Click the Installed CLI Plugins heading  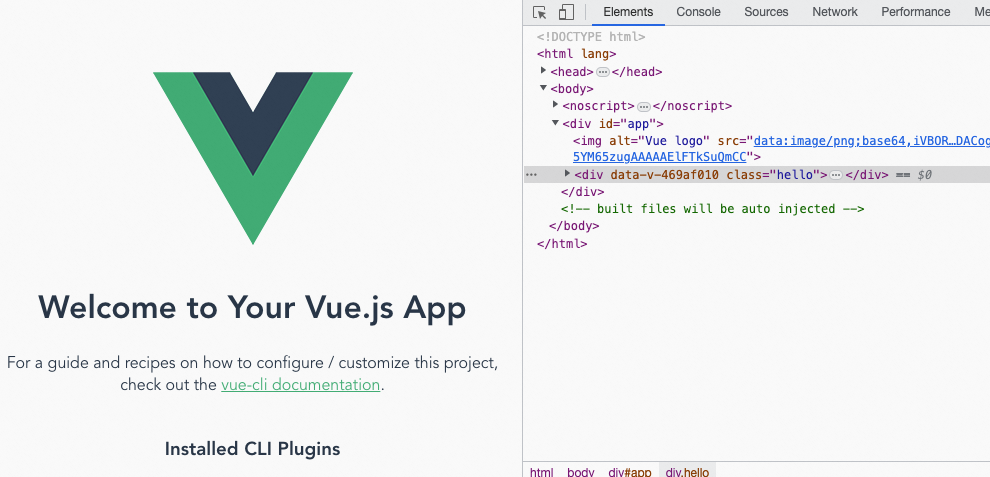[253, 449]
